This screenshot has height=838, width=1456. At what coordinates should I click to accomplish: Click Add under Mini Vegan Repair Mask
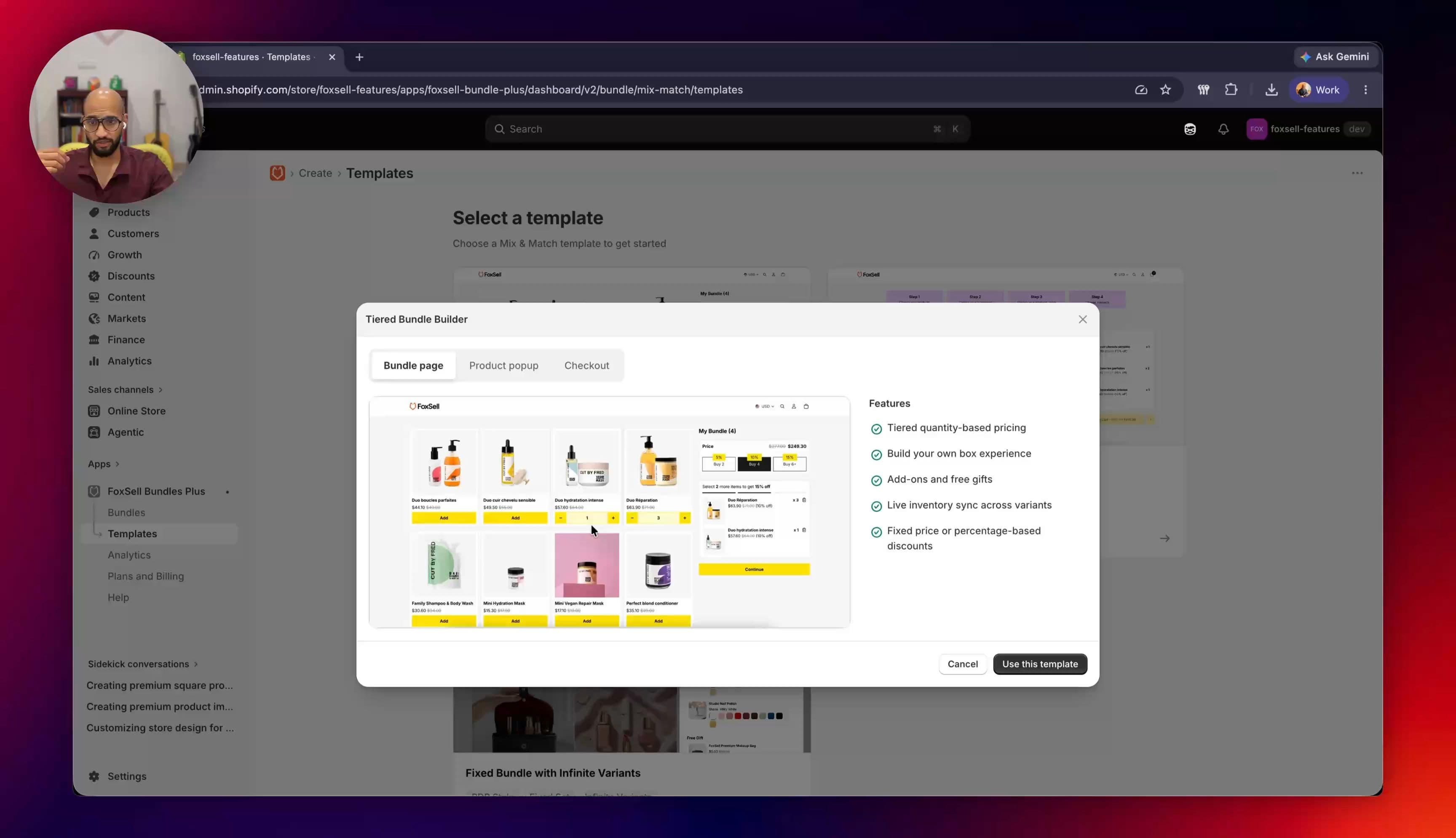pyautogui.click(x=587, y=621)
